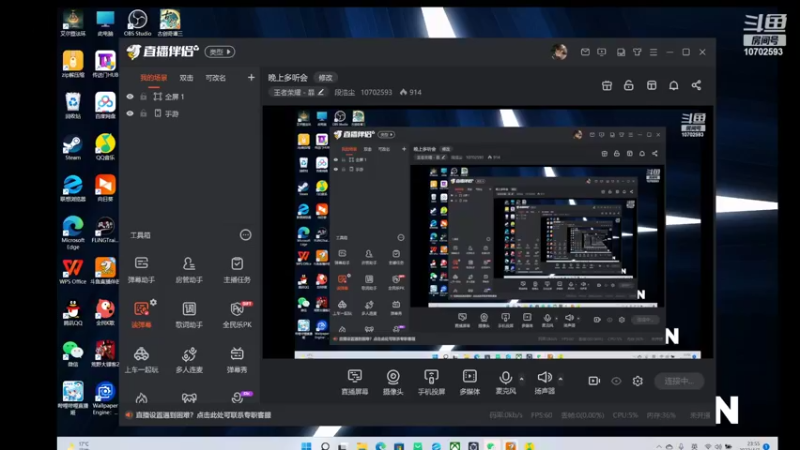
Task: Open the 歌词助手 tool
Action: point(189,314)
